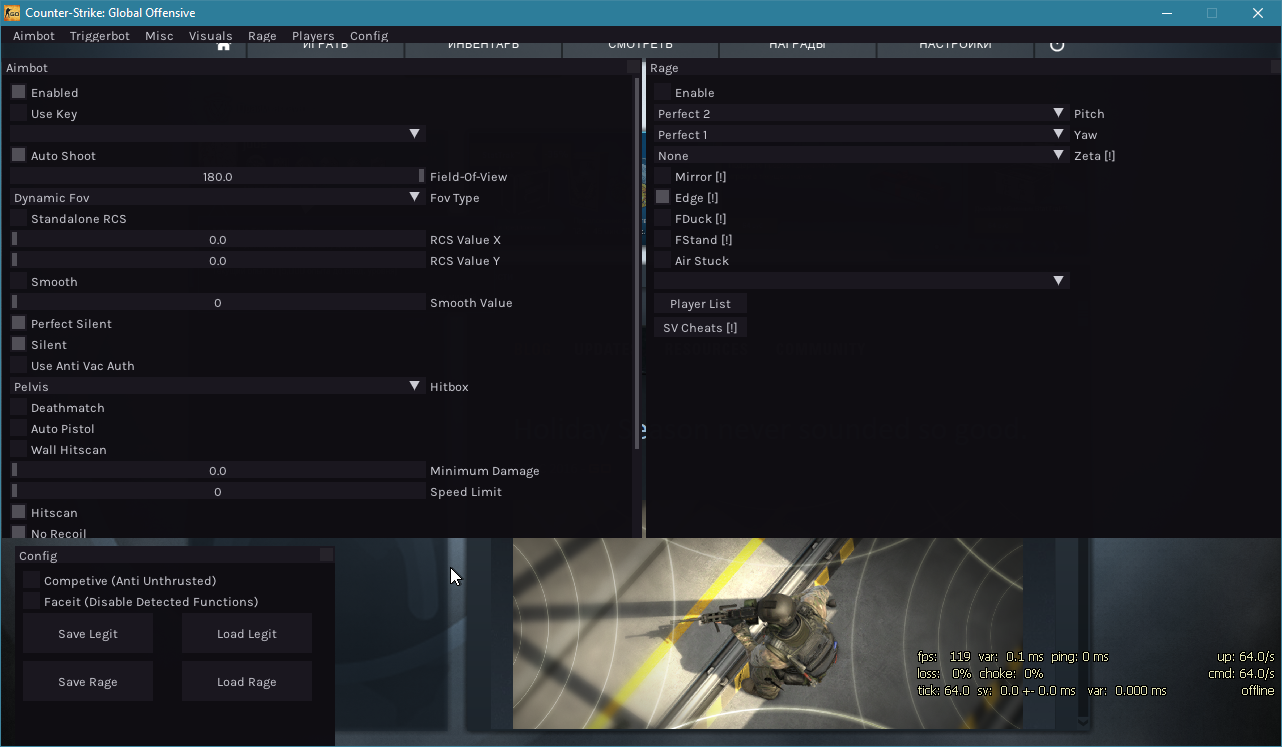
Task: Click the Field-Of-View slider
Action: [x=218, y=176]
